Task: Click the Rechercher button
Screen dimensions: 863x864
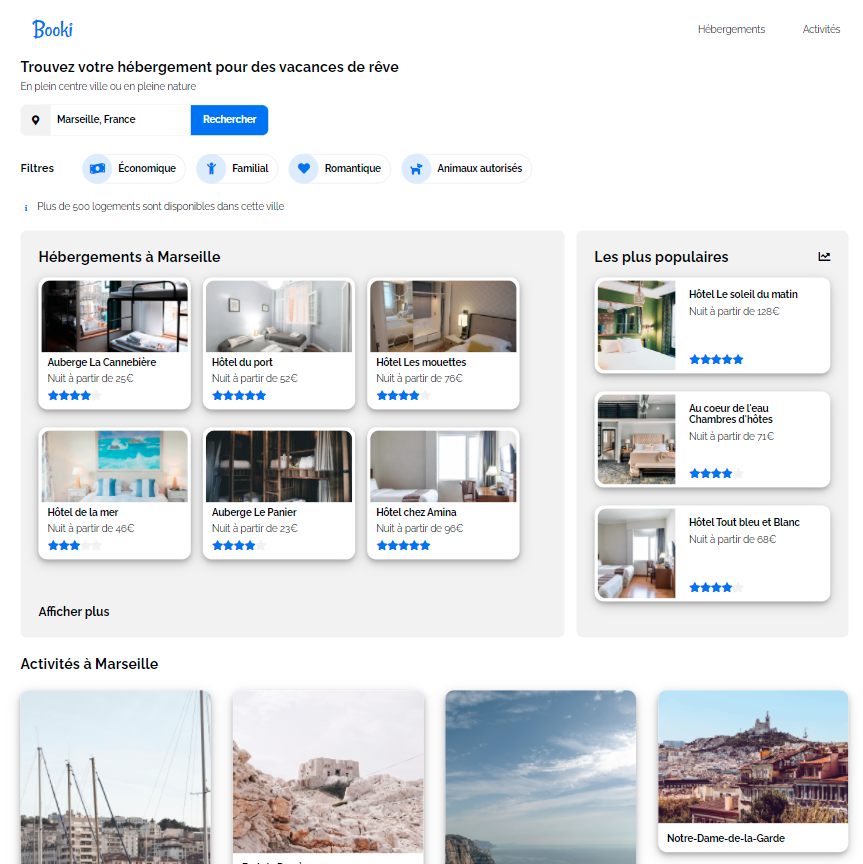Action: tap(229, 120)
